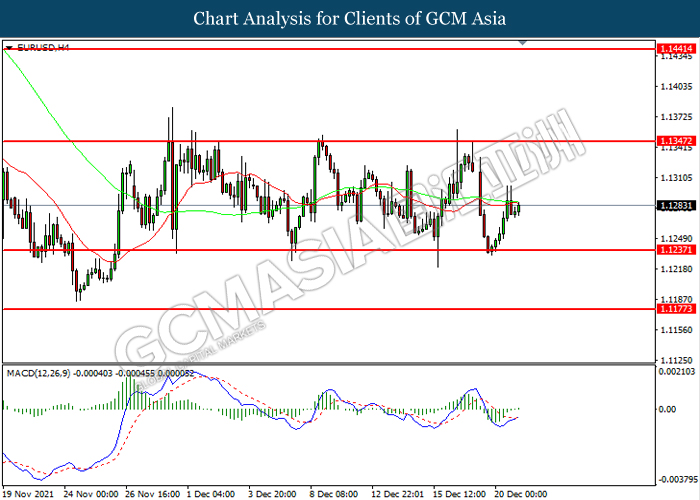This screenshot has width=700, height=500.
Task: Click the chart shift triangle marker at top
Action: click(523, 43)
